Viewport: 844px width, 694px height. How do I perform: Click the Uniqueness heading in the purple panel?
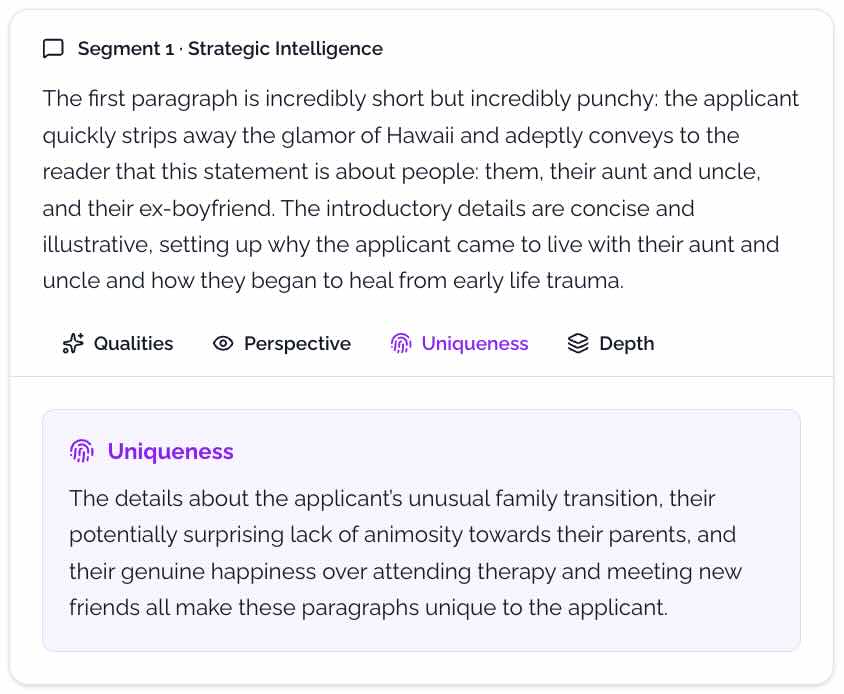[170, 451]
